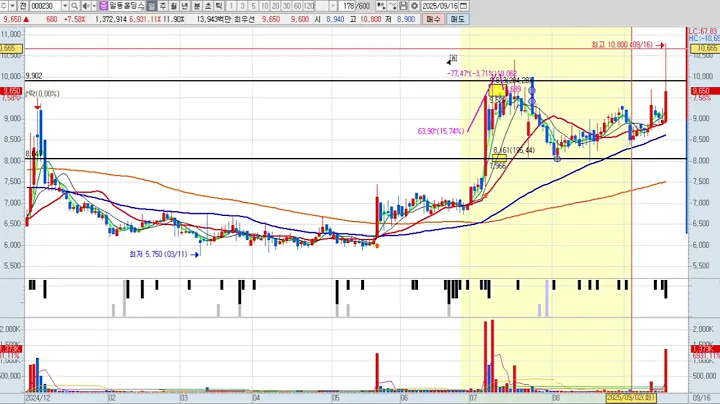Click the 매수 buy button
The width and height of the screenshot is (720, 404).
[x=433, y=19]
